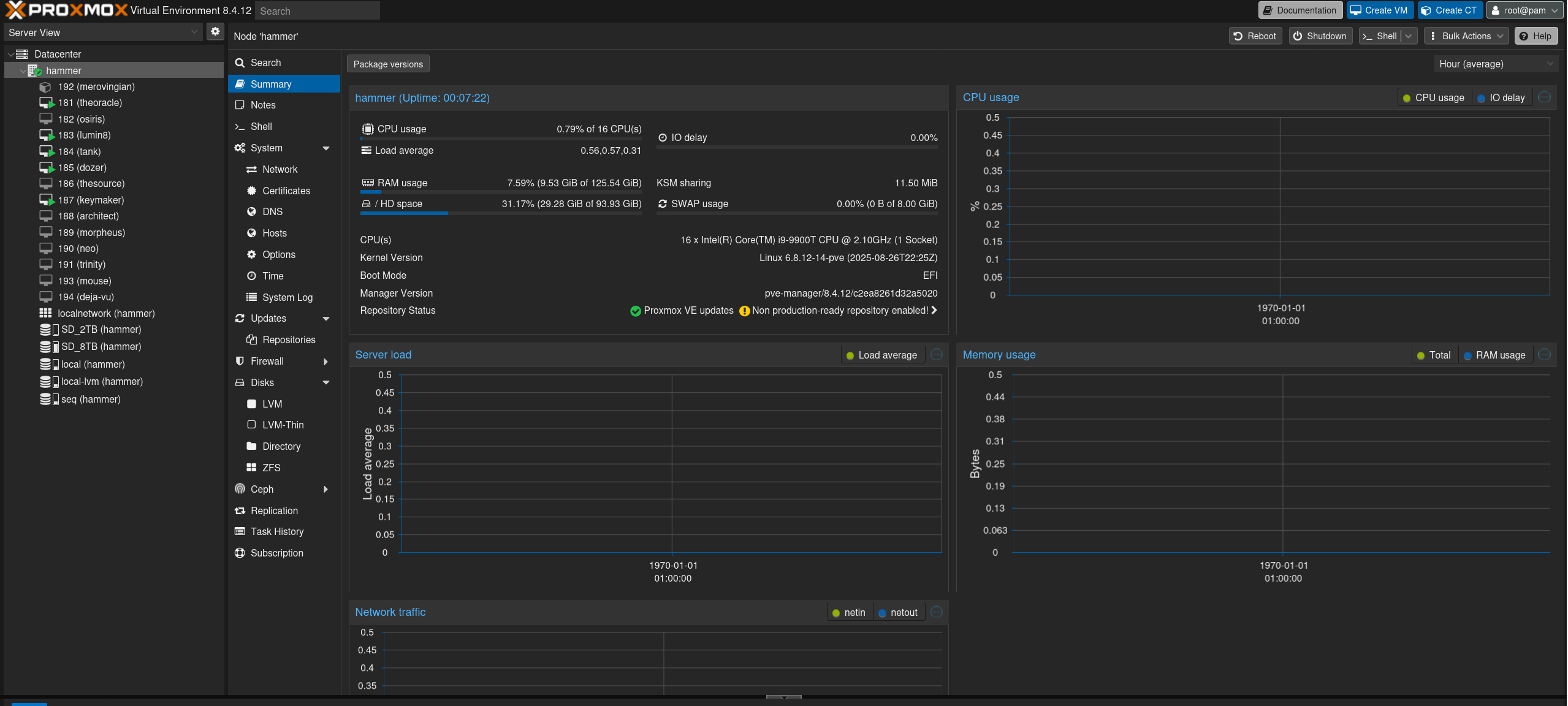Screen dimensions: 1568x706
Task: Click the Server View gear settings icon
Action: tap(215, 32)
